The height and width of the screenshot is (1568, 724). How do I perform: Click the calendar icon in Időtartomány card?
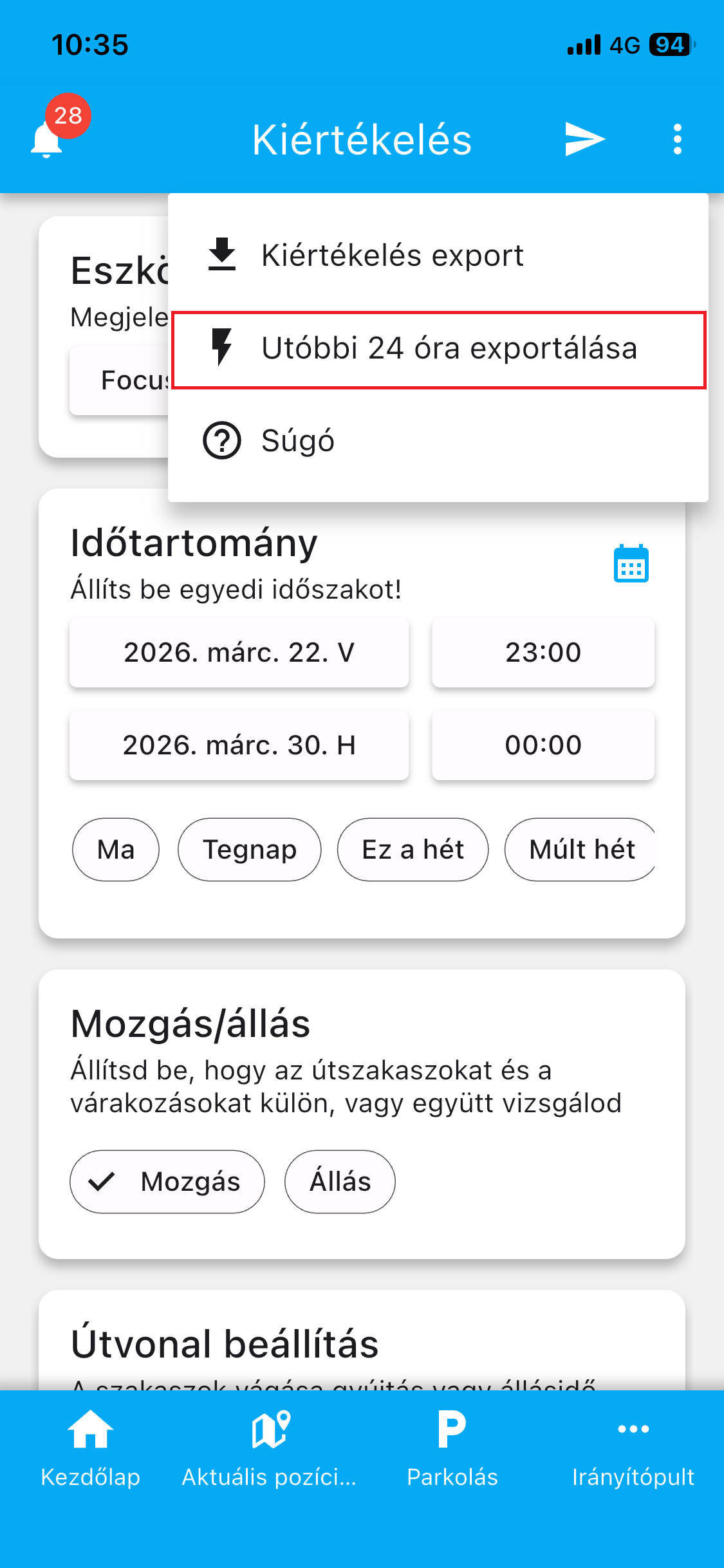pyautogui.click(x=631, y=565)
